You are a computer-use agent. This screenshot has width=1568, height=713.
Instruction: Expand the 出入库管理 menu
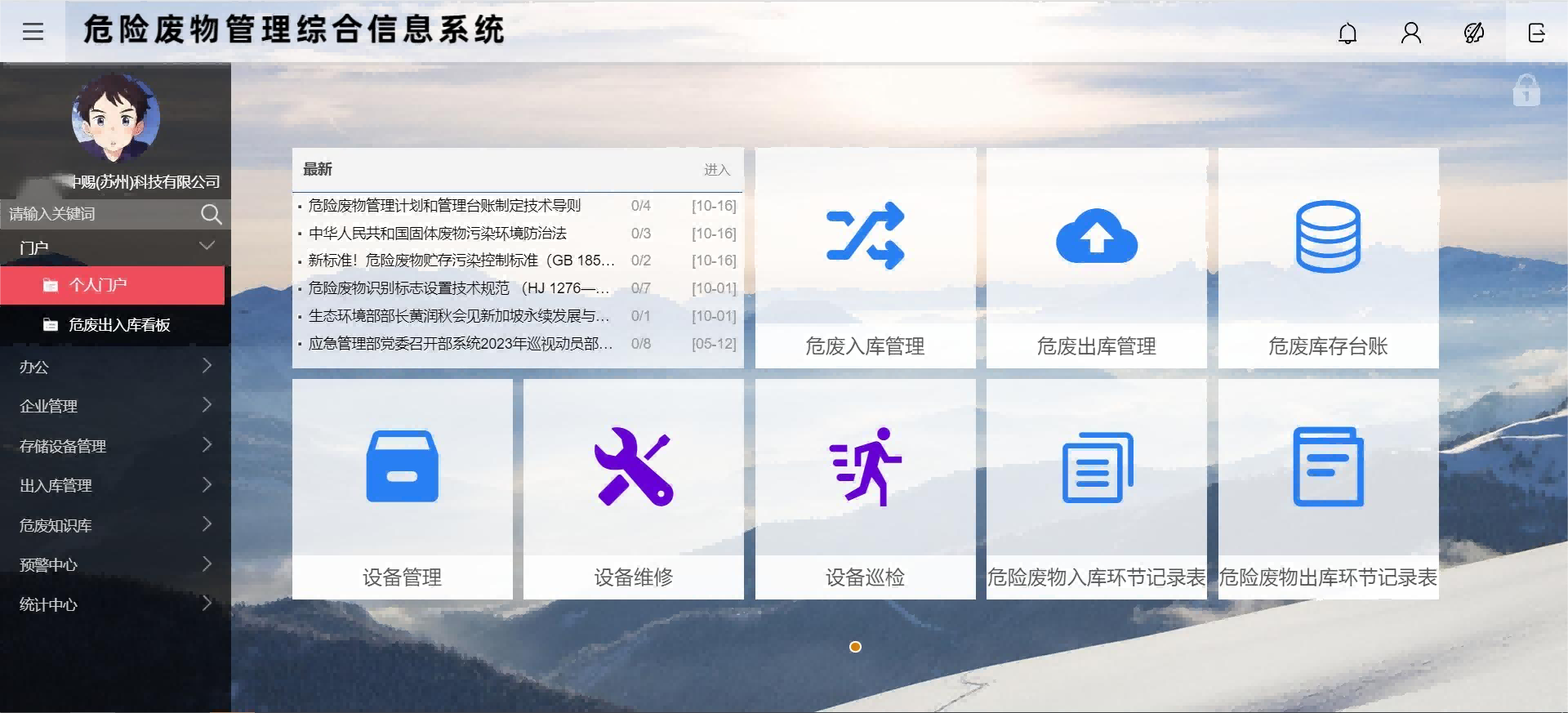115,485
